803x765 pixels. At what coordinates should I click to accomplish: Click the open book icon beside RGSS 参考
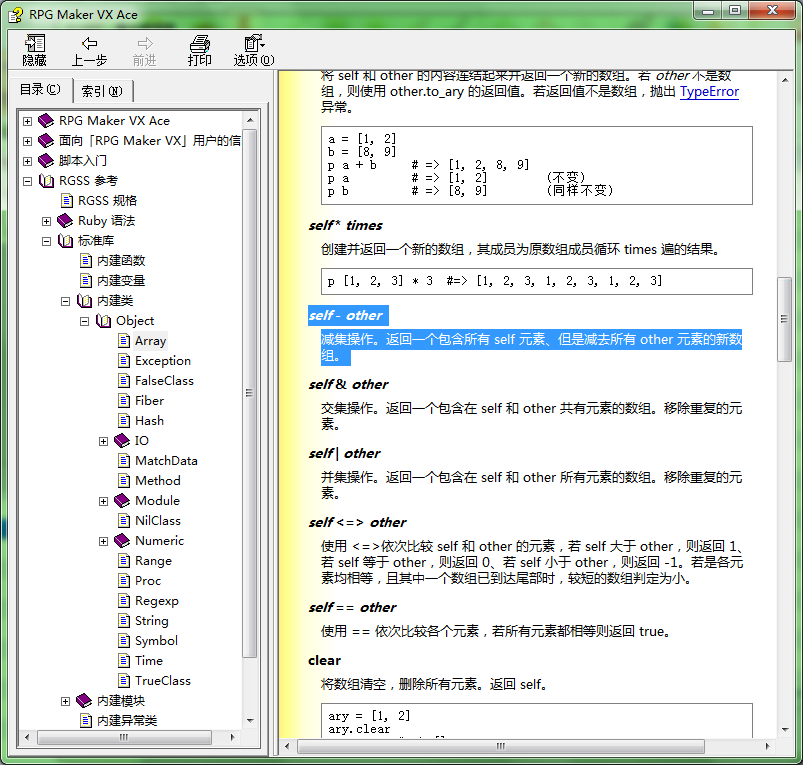click(46, 181)
